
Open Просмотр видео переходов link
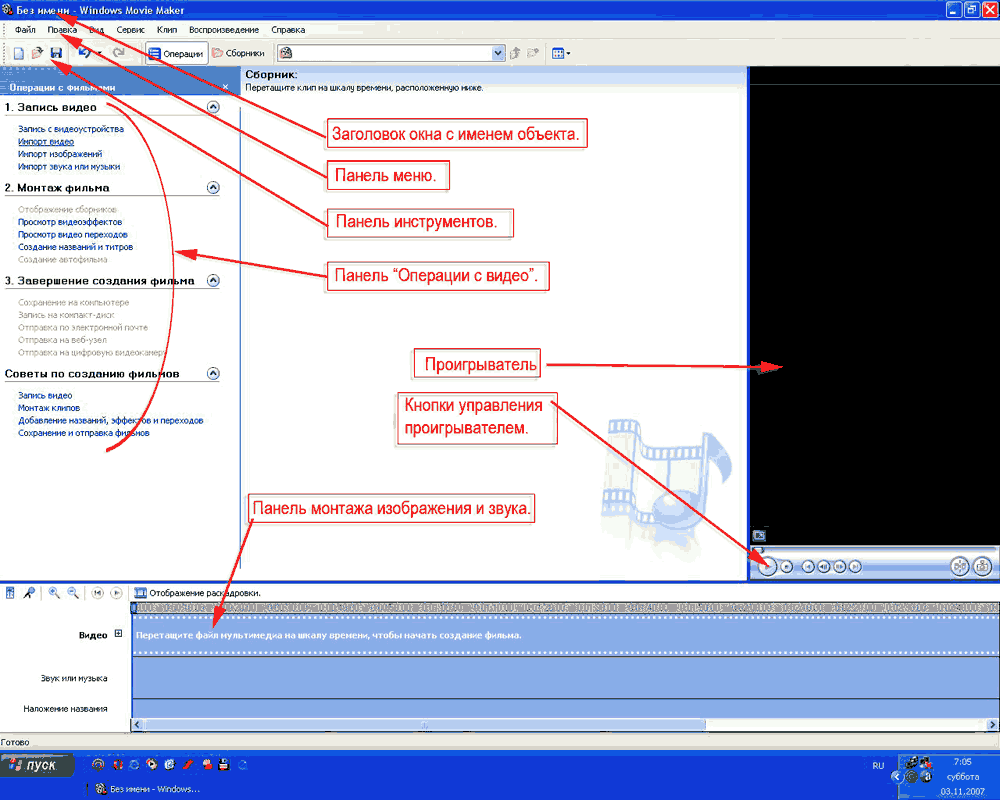coord(73,235)
